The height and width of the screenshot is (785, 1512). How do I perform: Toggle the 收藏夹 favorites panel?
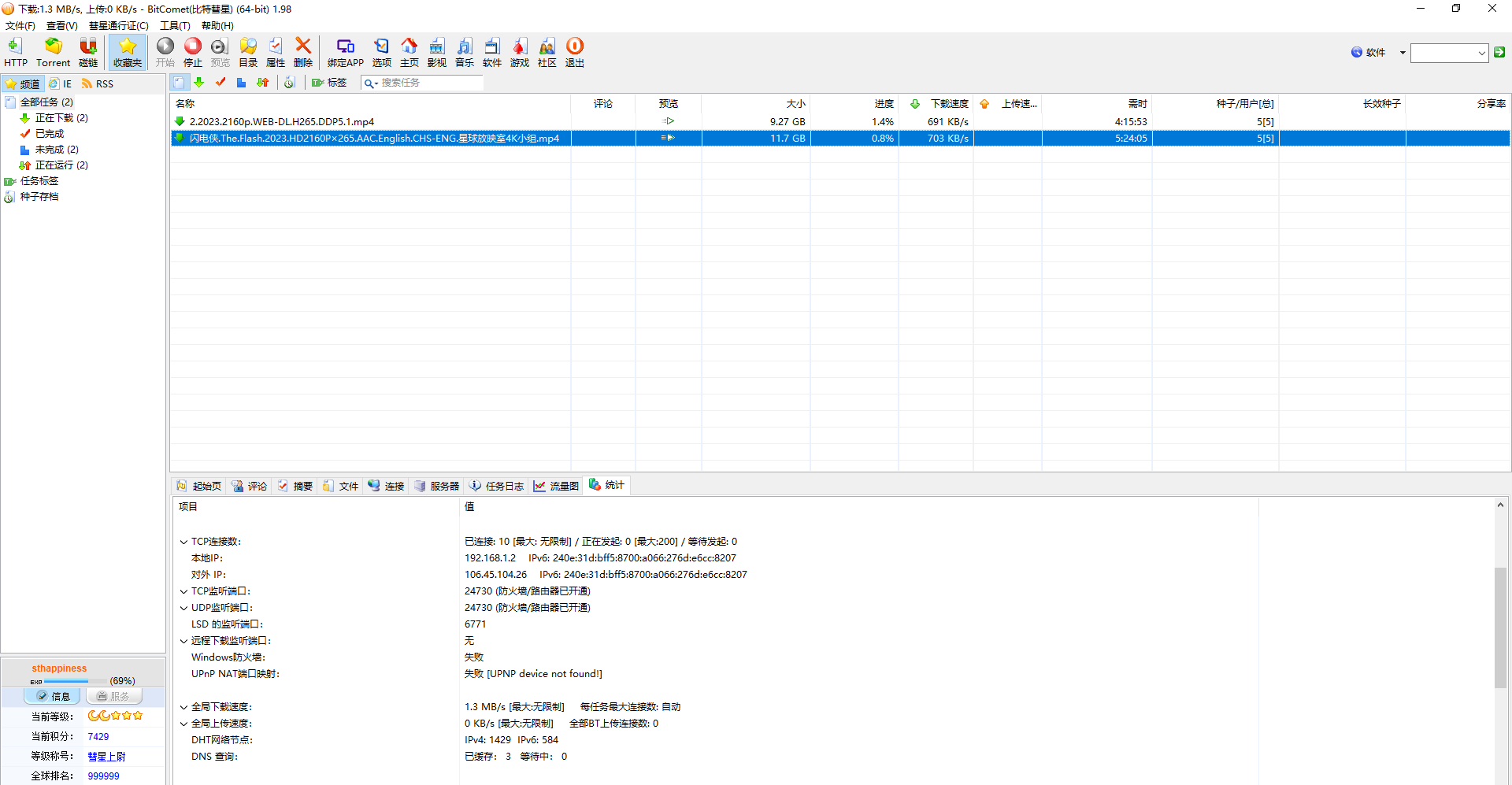tap(127, 52)
